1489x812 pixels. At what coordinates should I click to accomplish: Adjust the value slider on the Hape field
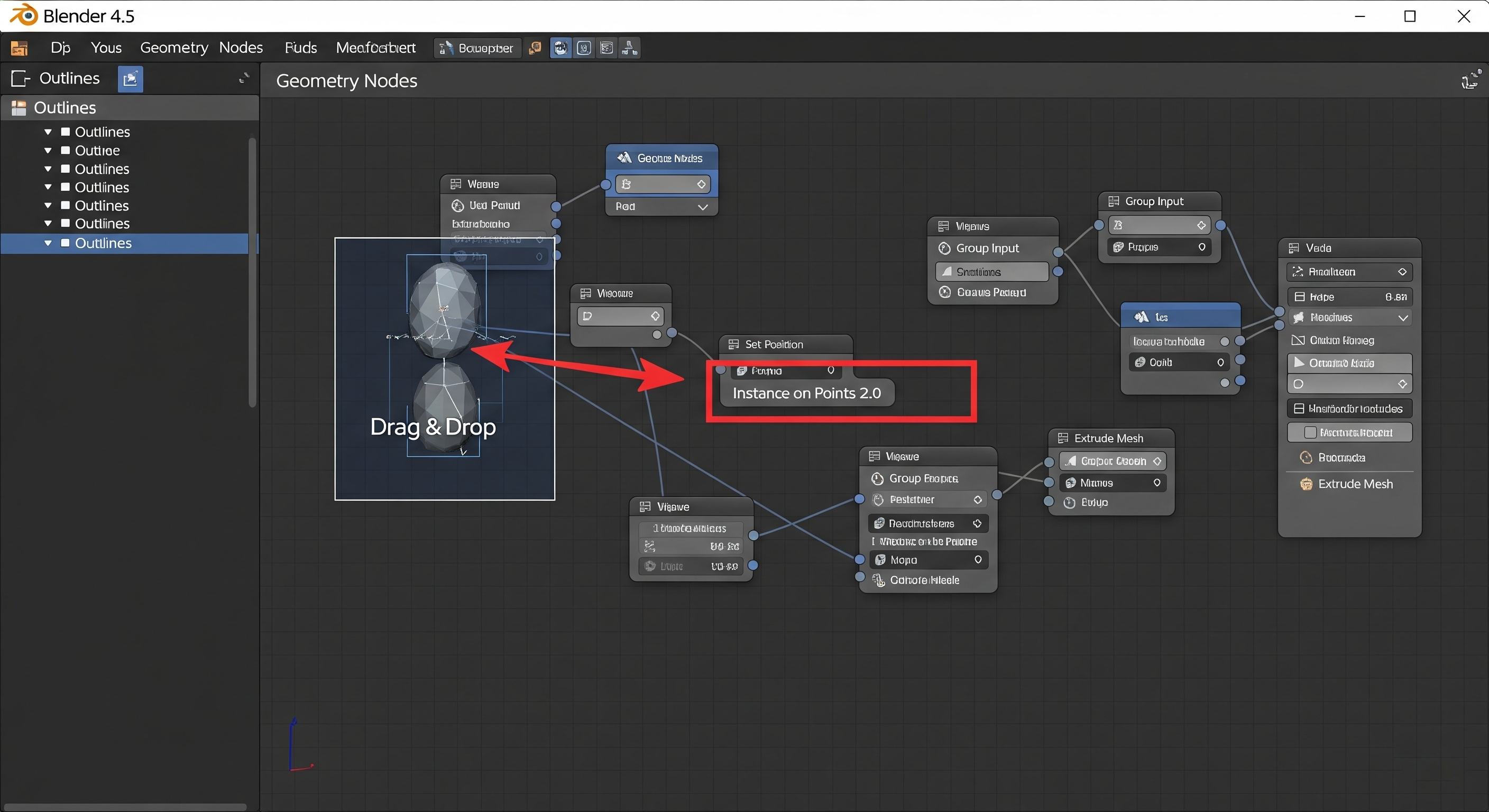pos(1350,297)
